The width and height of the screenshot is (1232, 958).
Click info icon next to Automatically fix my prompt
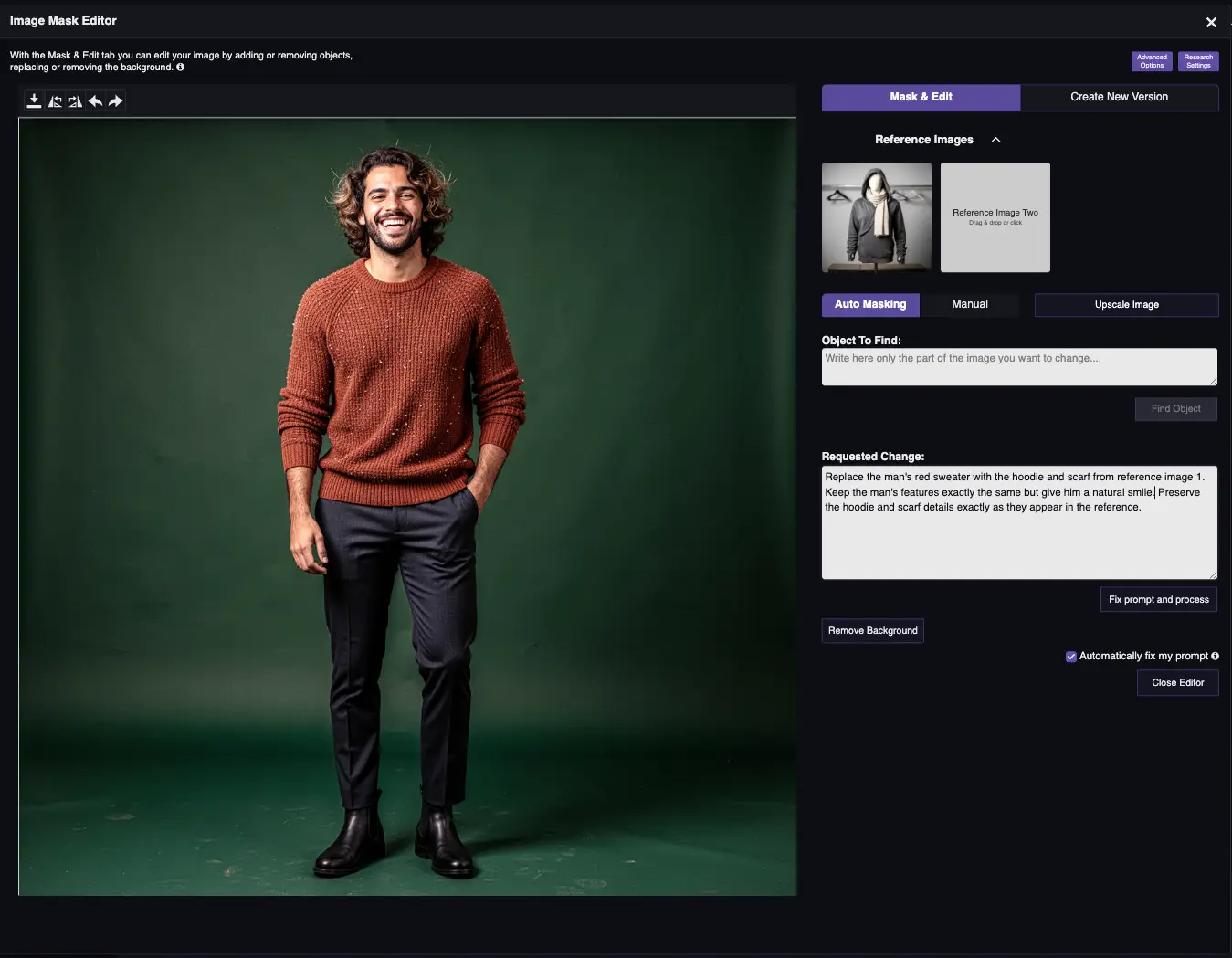coord(1215,656)
